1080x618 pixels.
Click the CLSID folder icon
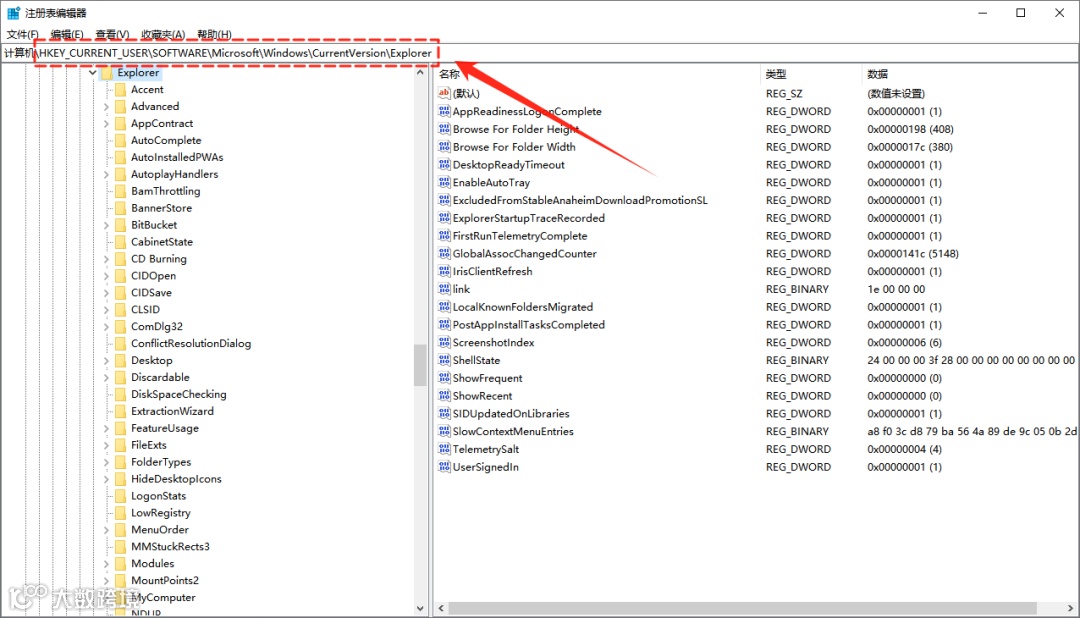pyautogui.click(x=121, y=309)
